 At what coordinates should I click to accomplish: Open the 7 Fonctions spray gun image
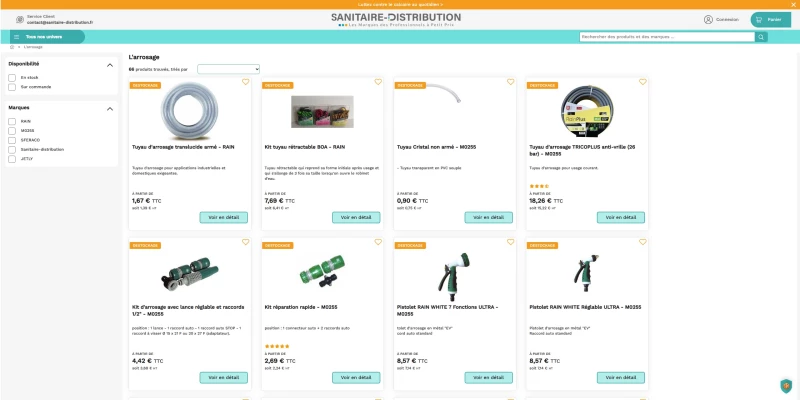point(454,276)
